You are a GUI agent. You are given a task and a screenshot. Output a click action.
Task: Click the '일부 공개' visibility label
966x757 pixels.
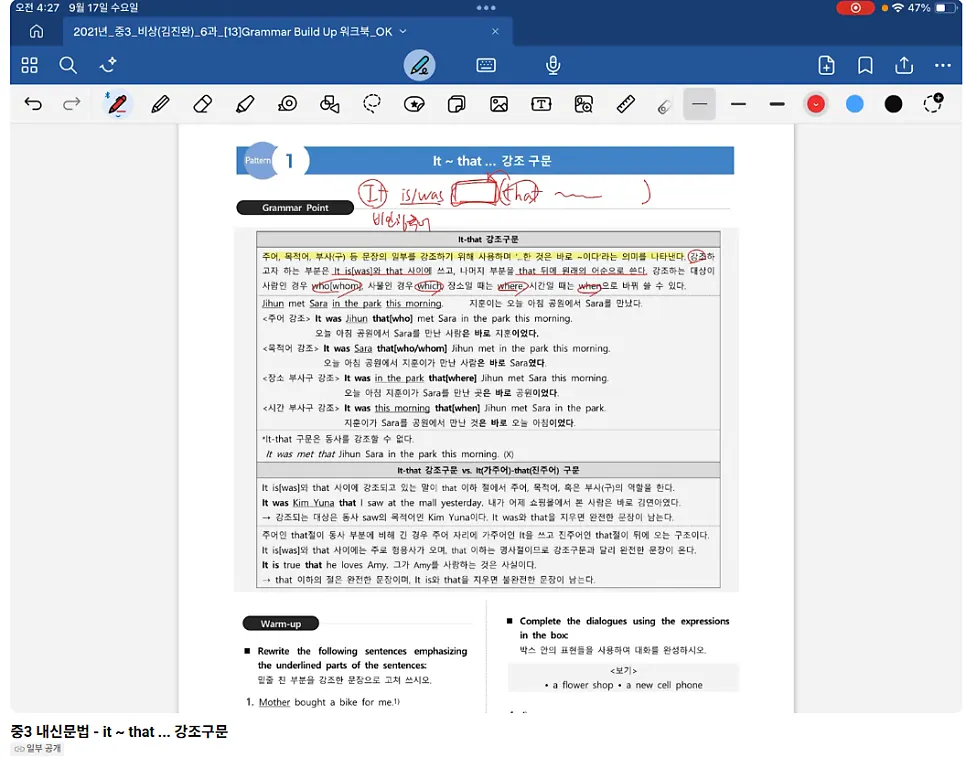pos(38,748)
